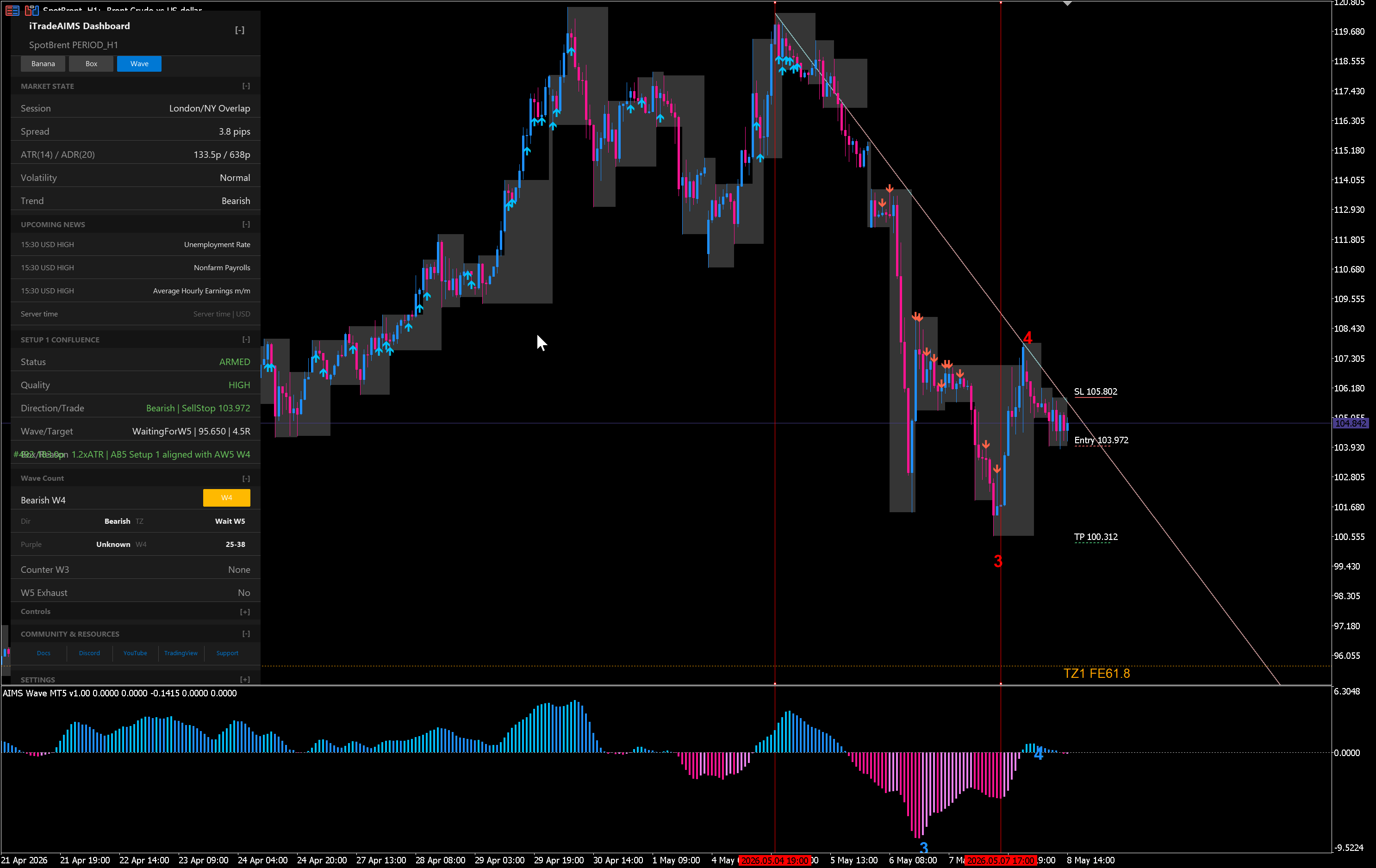Open the Discord community link
The width and height of the screenshot is (1376, 868).
(x=89, y=653)
